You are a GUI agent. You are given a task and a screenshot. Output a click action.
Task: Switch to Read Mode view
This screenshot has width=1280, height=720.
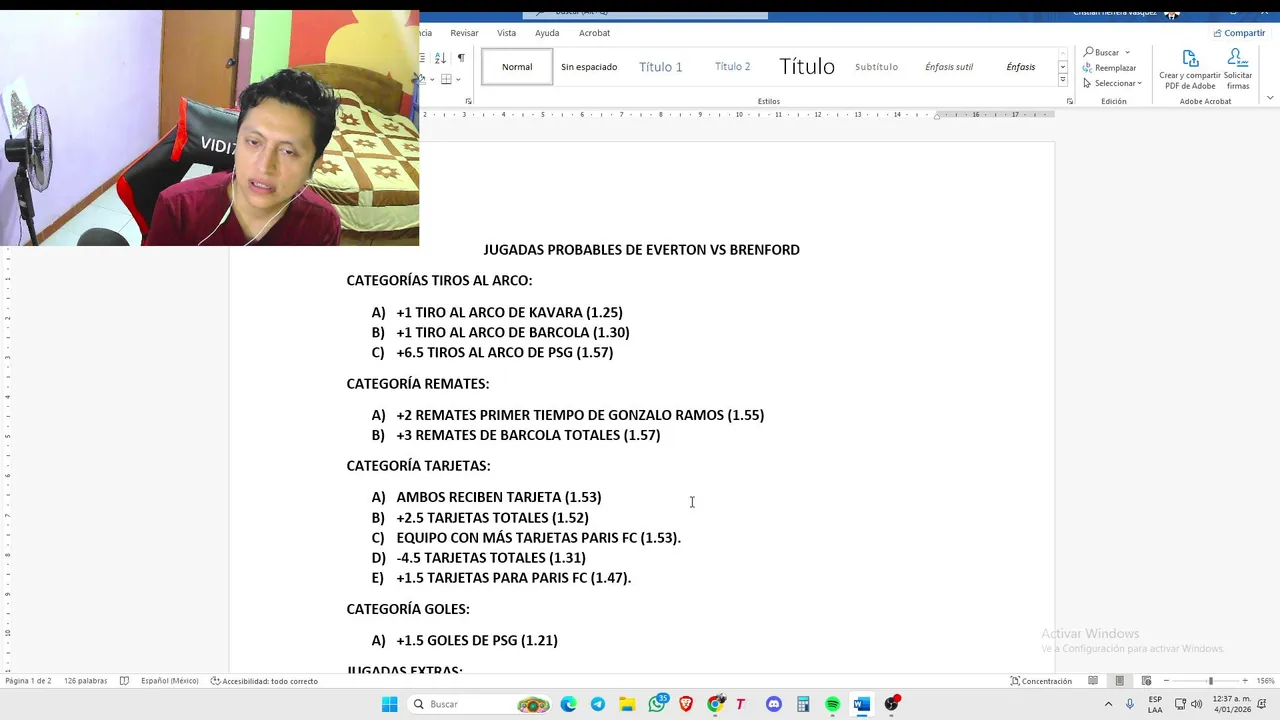click(1093, 681)
